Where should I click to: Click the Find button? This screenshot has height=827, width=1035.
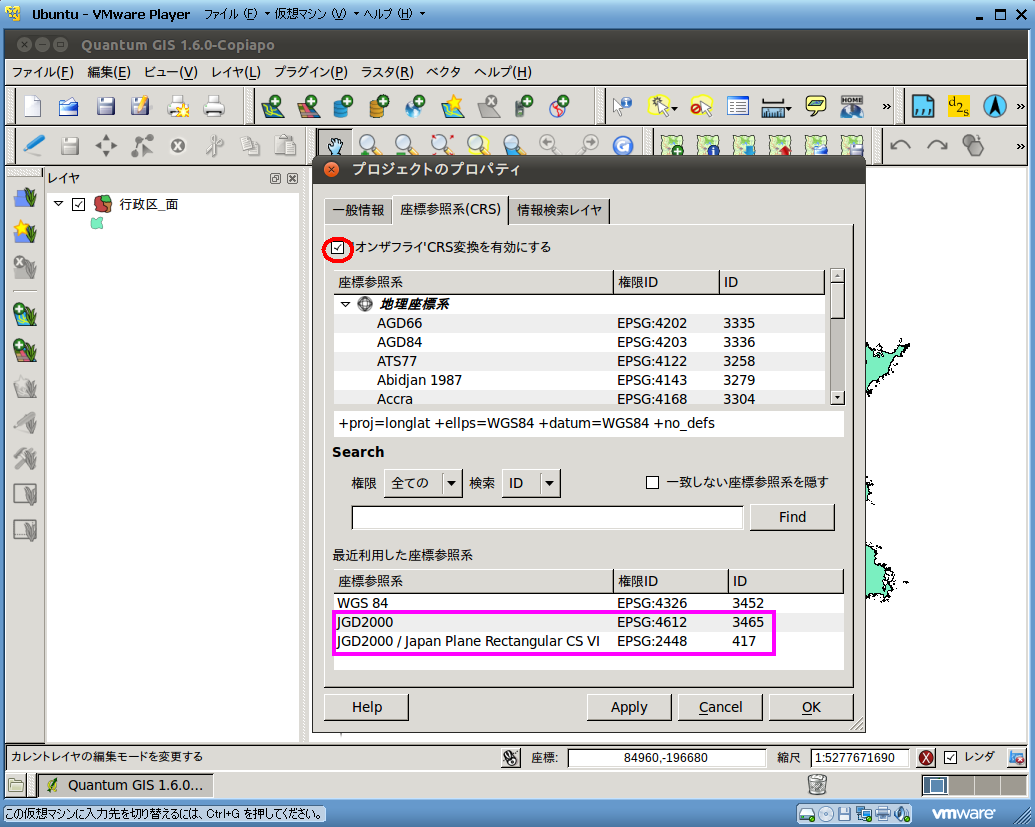click(x=792, y=517)
